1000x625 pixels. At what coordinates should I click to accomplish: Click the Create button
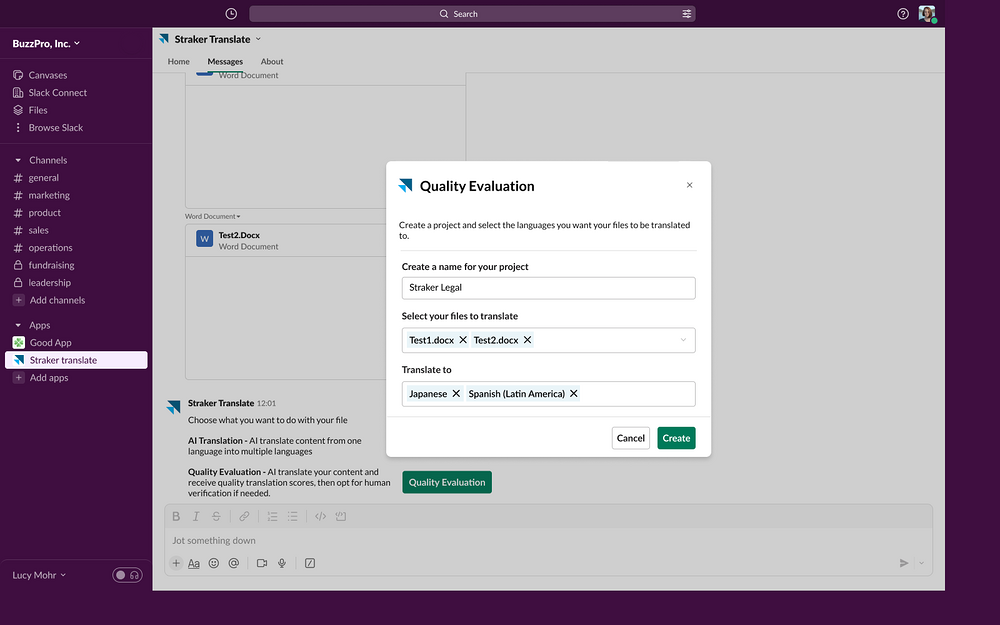pos(676,438)
